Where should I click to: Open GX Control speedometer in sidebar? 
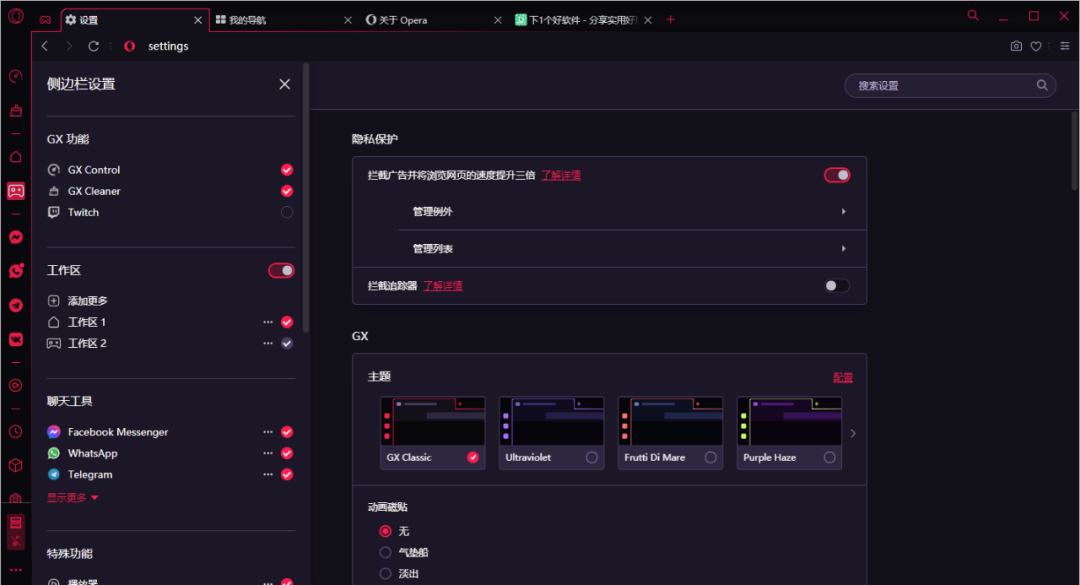[x=16, y=77]
